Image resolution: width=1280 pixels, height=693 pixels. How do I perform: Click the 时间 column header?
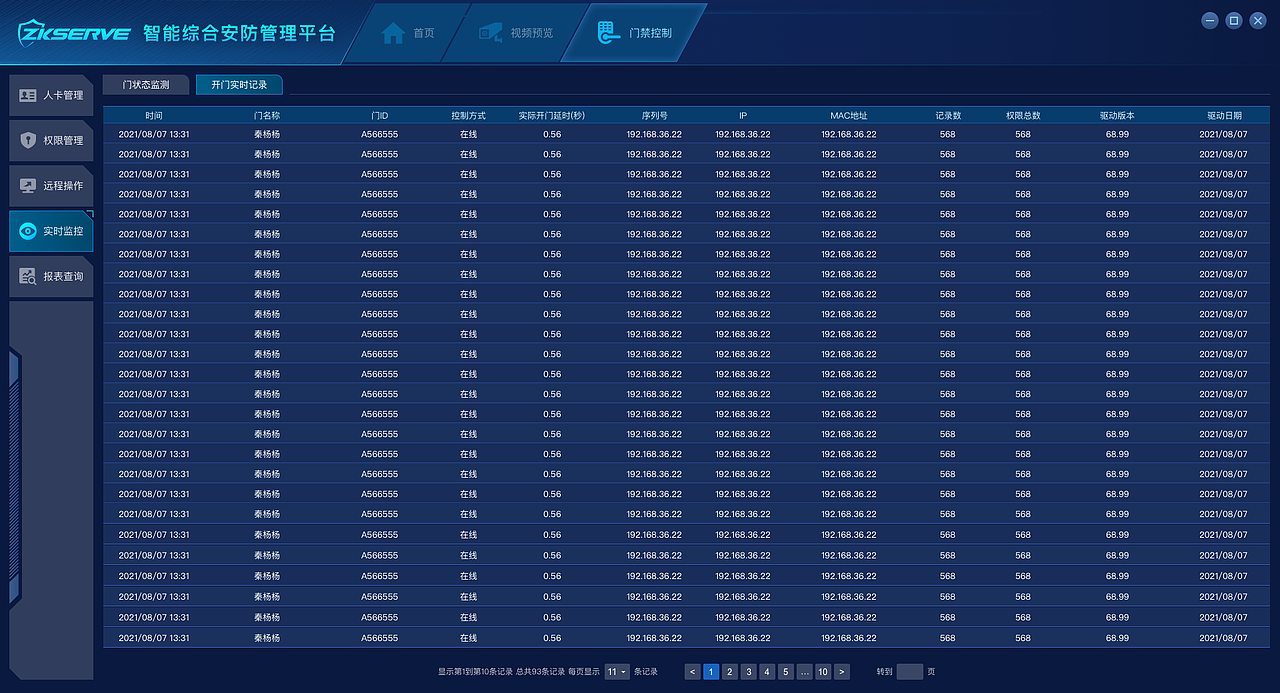[153, 115]
